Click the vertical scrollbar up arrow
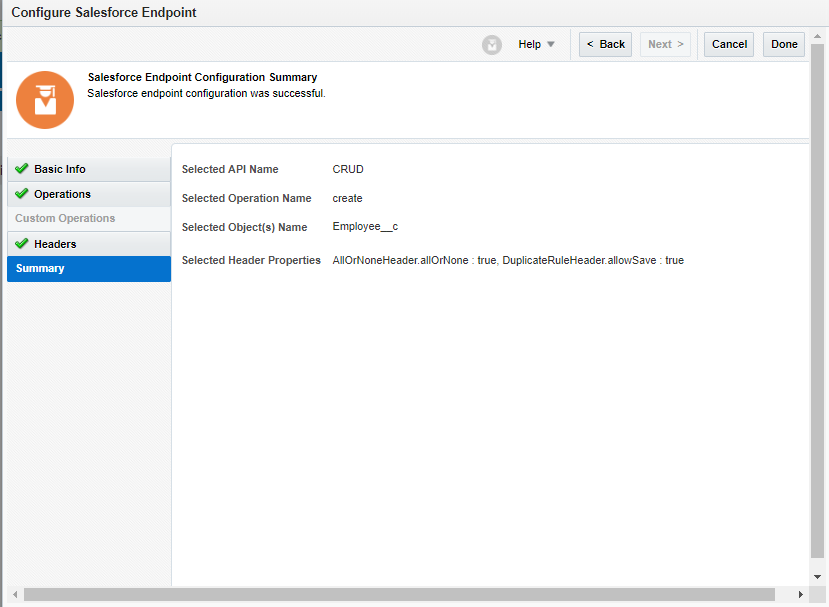This screenshot has width=829, height=607. (x=817, y=36)
